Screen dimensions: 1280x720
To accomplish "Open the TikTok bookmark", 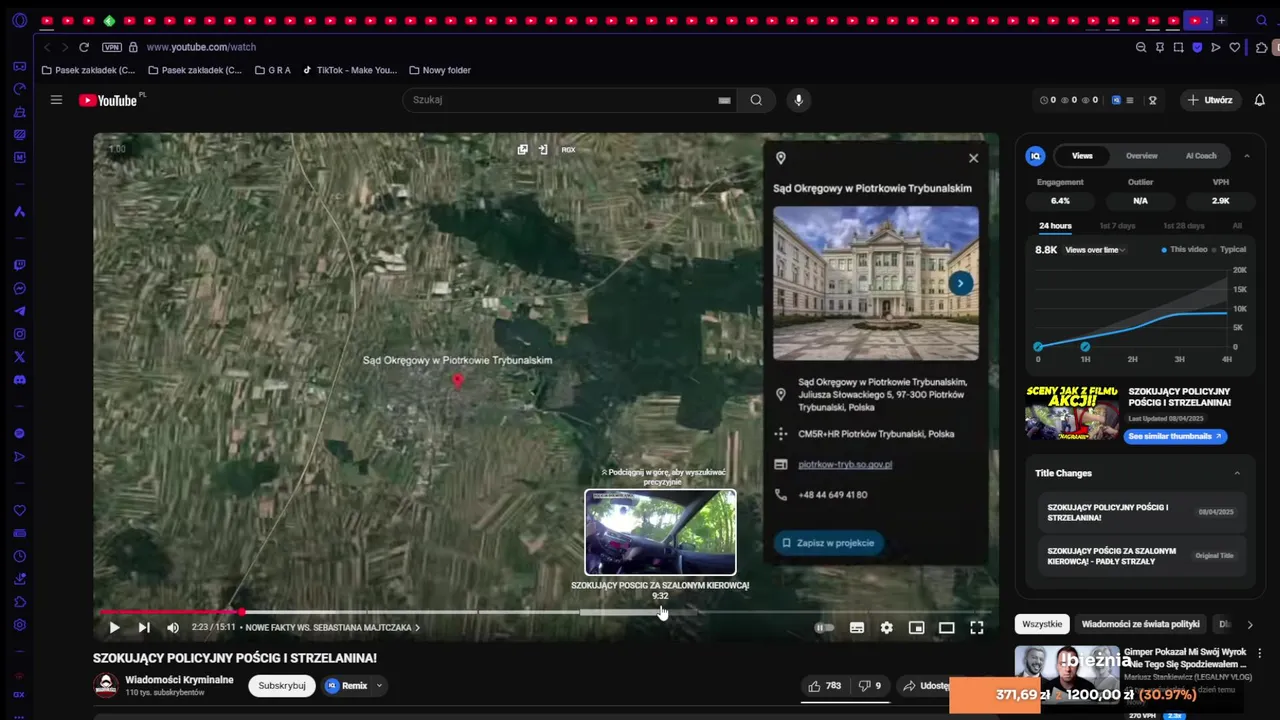I will (350, 70).
